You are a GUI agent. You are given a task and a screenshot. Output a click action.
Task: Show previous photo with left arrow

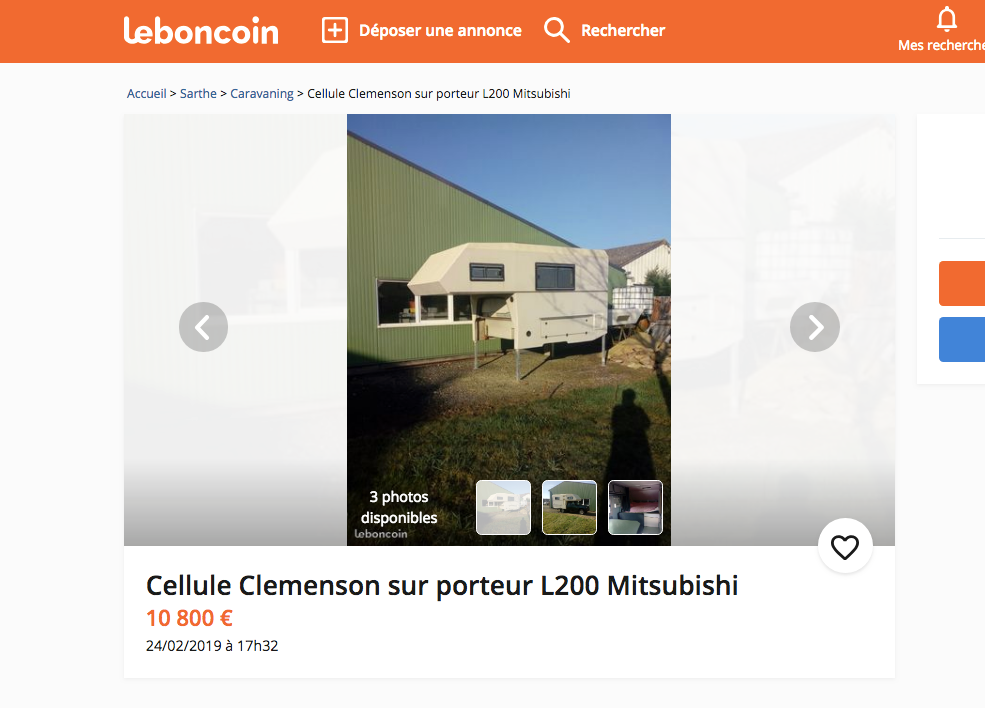(204, 327)
